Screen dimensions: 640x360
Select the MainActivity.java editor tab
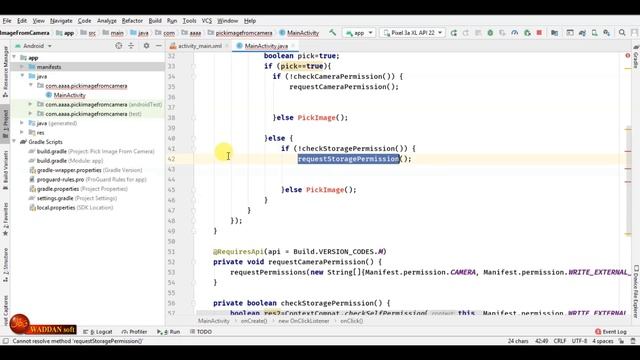[266, 46]
